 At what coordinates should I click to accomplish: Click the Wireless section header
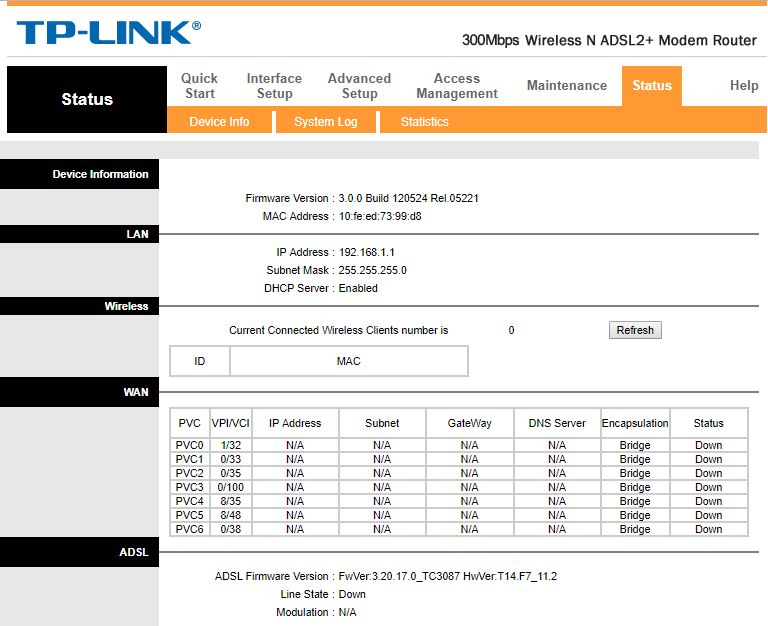tap(79, 306)
